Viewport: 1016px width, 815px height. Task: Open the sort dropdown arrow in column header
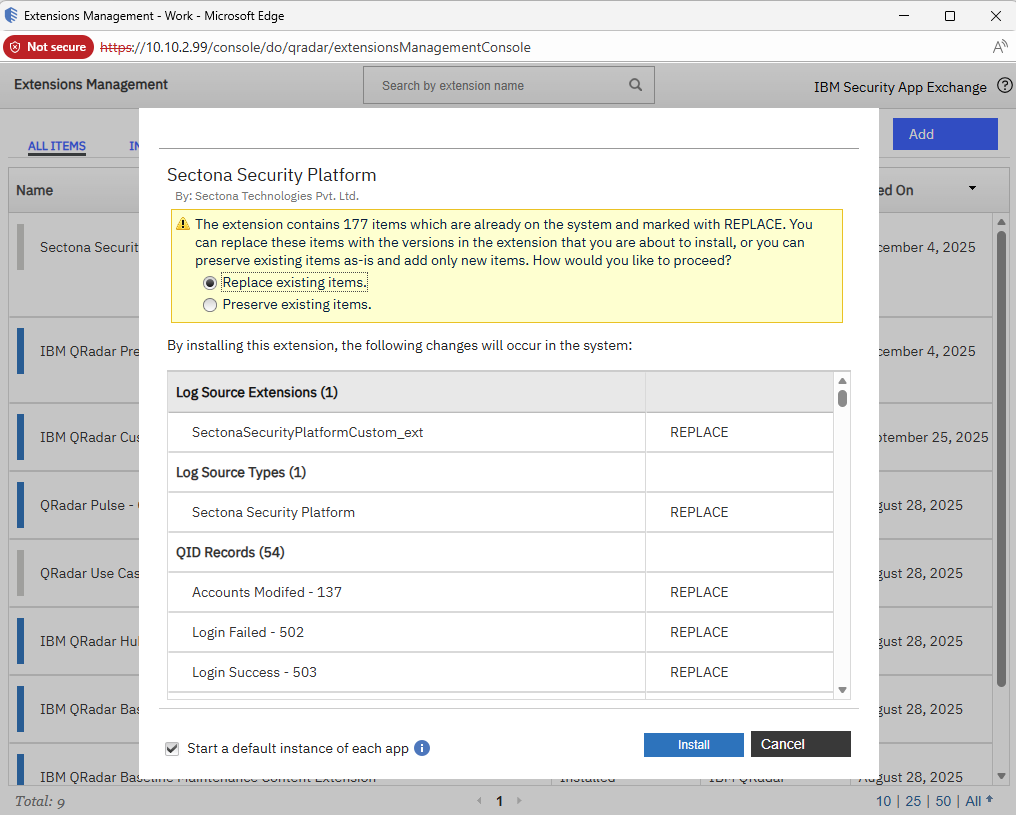tap(972, 189)
